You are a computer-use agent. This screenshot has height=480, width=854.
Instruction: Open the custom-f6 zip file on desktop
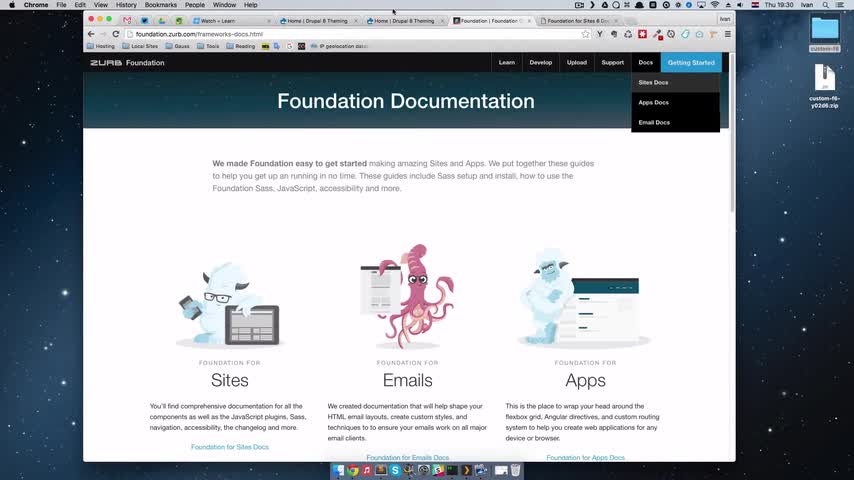click(x=825, y=86)
